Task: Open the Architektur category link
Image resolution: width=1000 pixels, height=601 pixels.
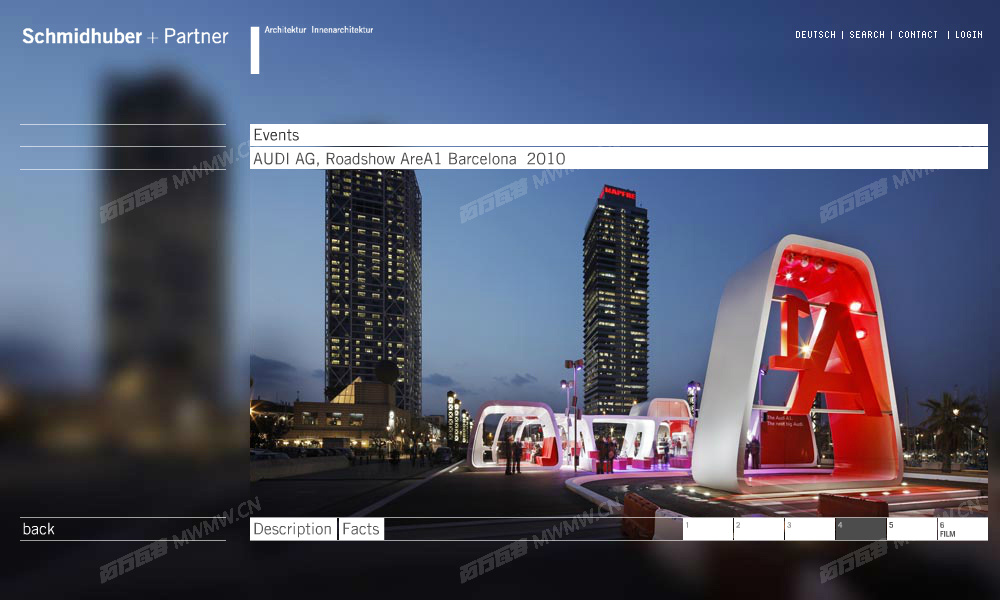Action: pyautogui.click(x=285, y=30)
